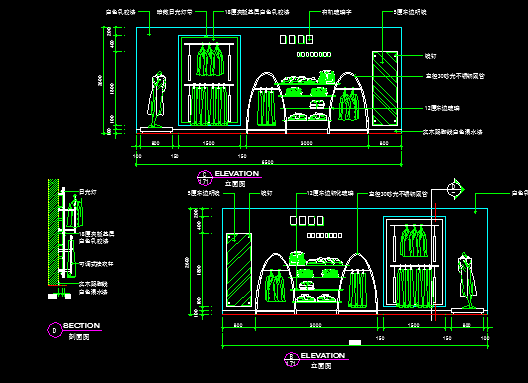Select the bag on top shelf in elevation B
This screenshot has width=528, height=383.
coord(297,258)
